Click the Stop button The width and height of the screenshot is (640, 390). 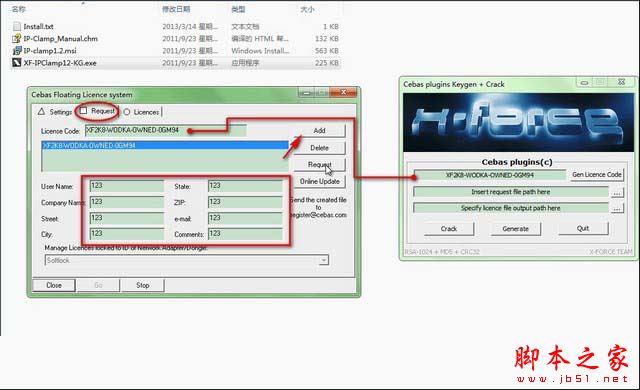[x=142, y=285]
